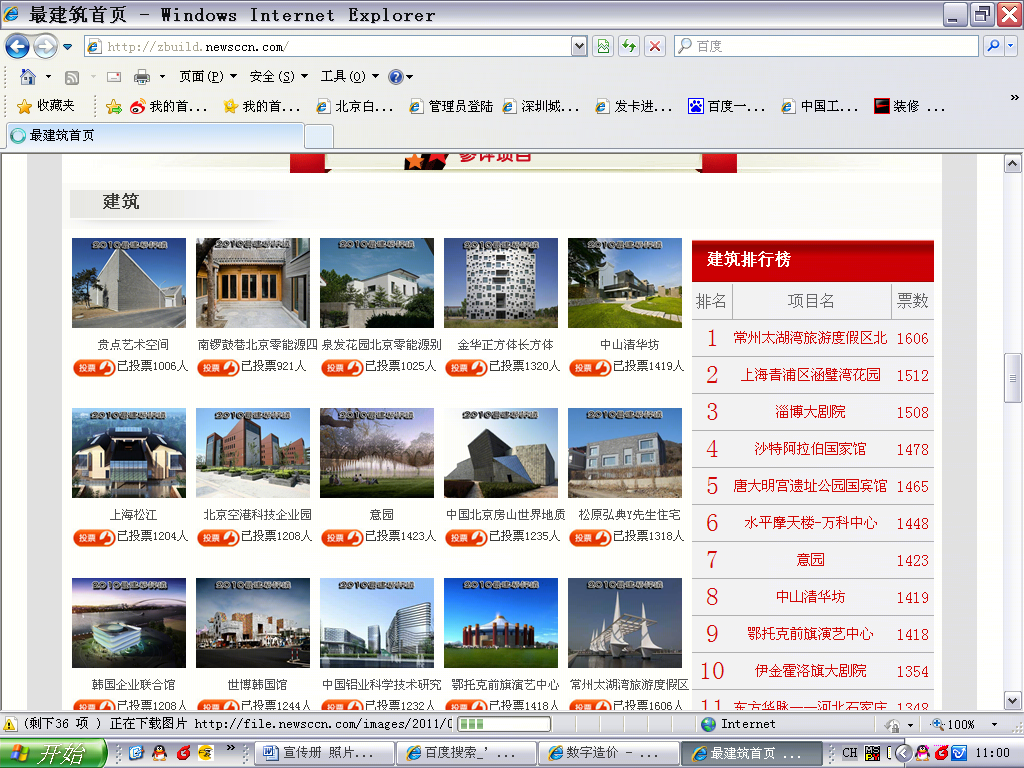The image size is (1024, 768).
Task: Switch to 百度搜索 taskbar window
Action: [465, 754]
